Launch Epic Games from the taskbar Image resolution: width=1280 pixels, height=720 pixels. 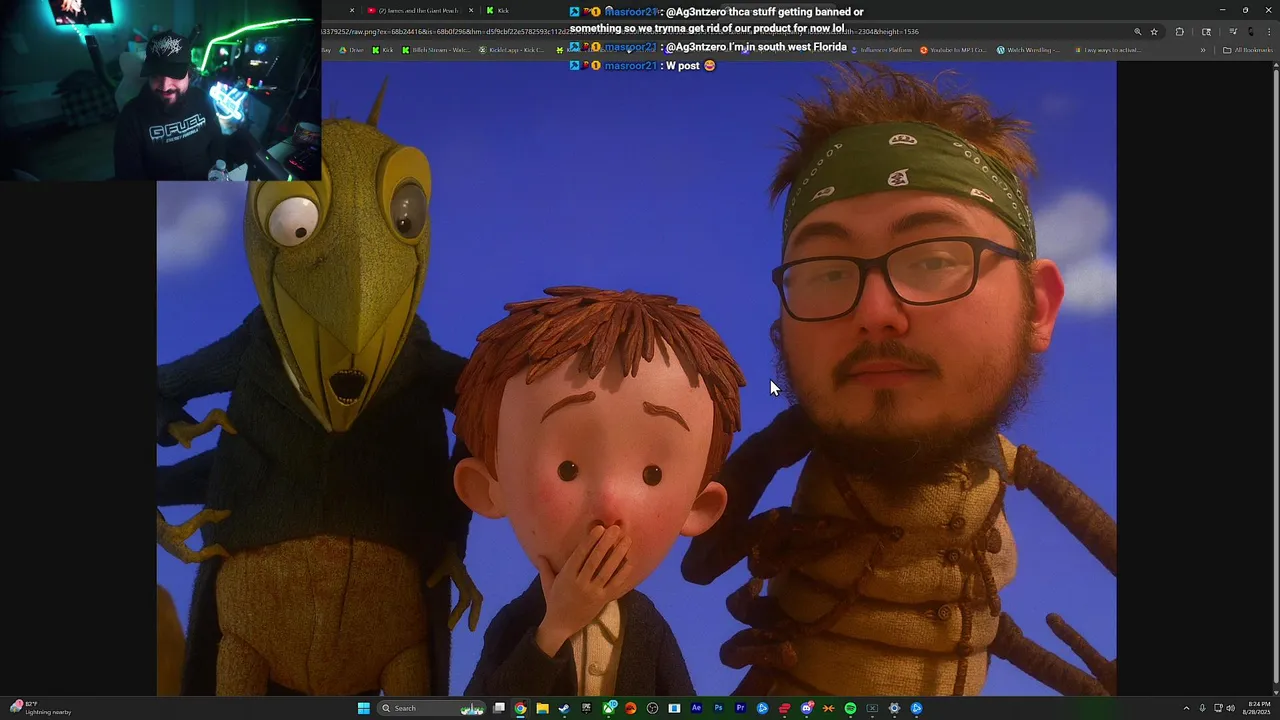[x=586, y=708]
